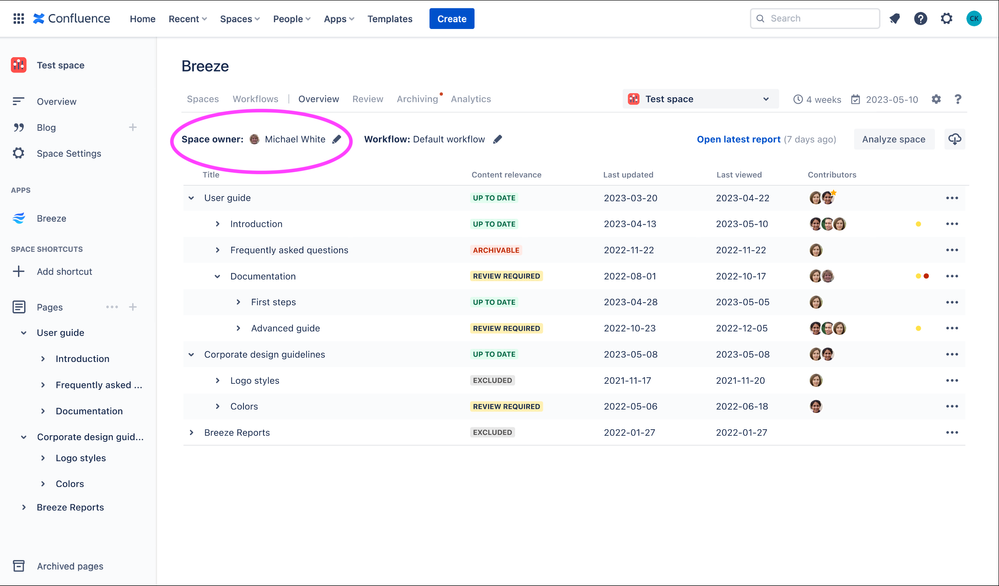Click User guide contributors avatars
Image resolution: width=999 pixels, height=586 pixels.
pyautogui.click(x=822, y=197)
